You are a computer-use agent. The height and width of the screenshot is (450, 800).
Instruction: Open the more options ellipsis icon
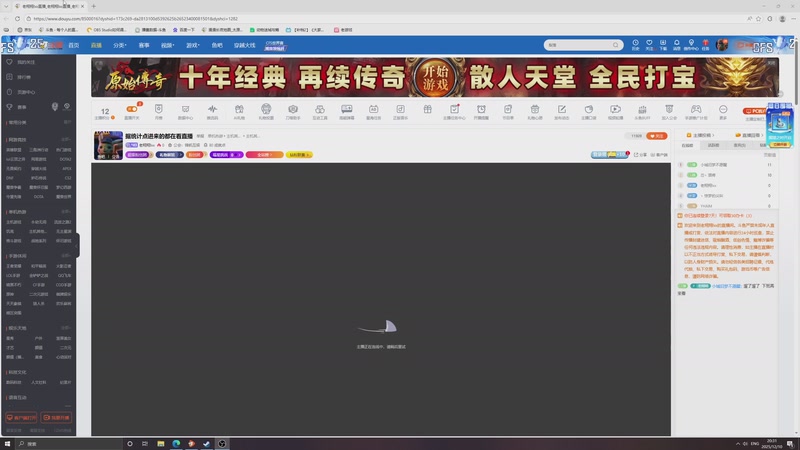723,109
